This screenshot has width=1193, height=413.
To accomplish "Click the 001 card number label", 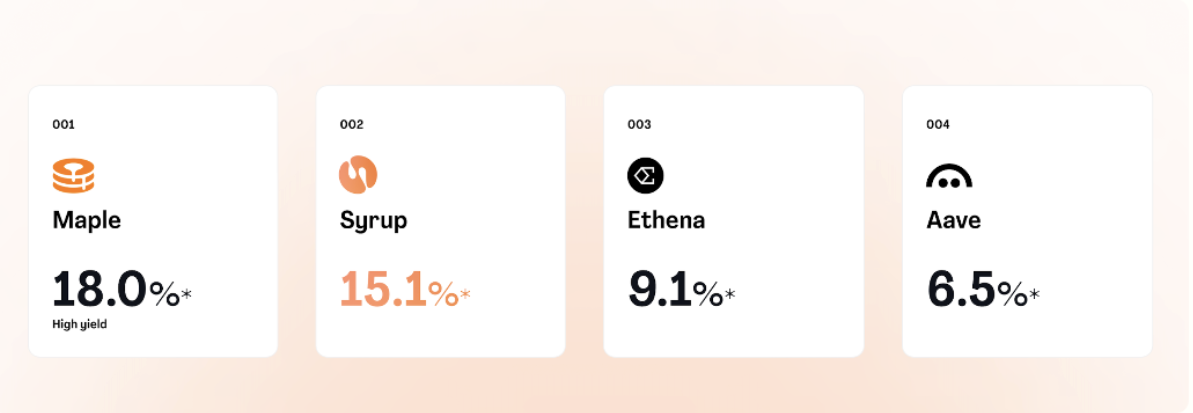I will pyautogui.click(x=64, y=125).
